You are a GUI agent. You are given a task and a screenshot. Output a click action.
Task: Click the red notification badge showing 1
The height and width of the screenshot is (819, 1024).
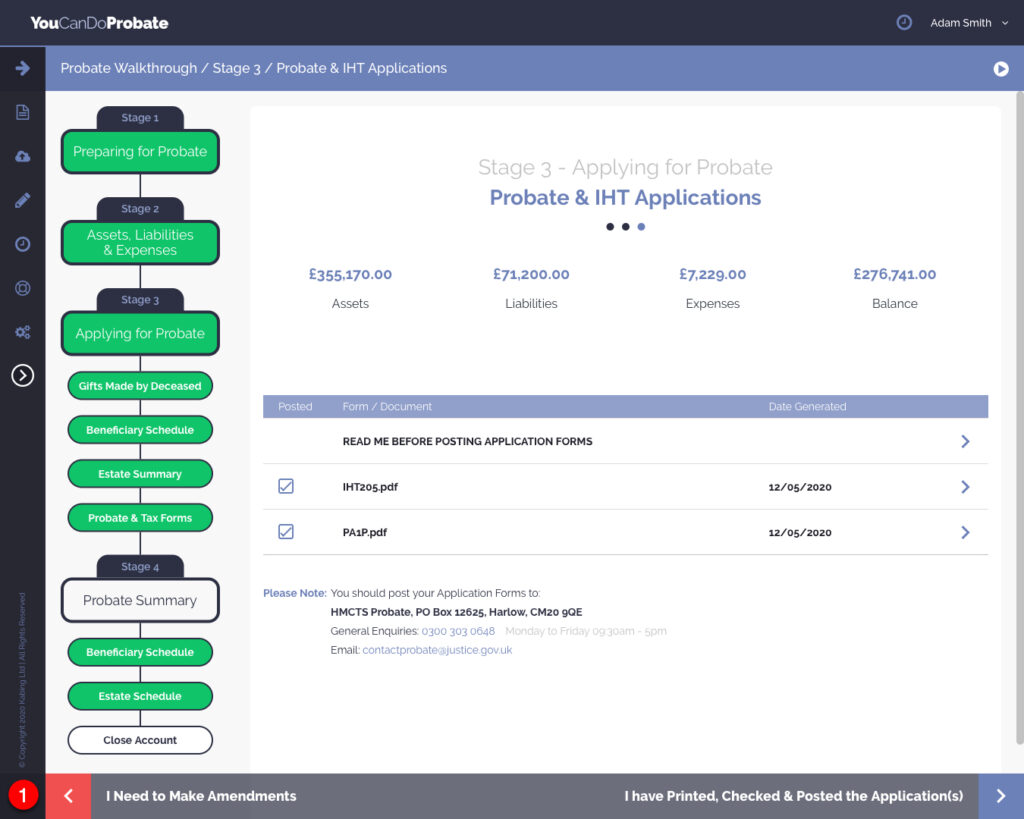(23, 796)
